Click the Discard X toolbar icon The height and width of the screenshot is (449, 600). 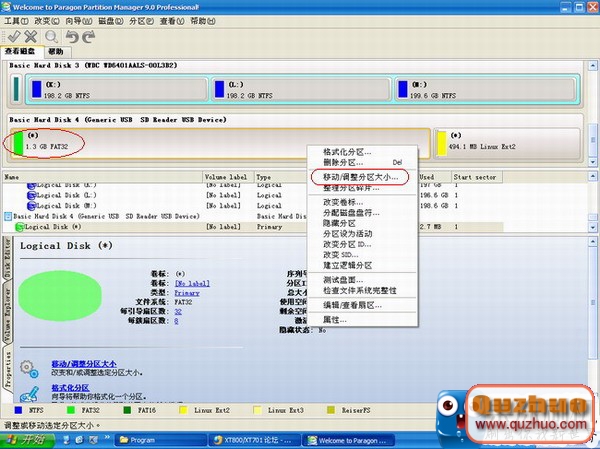[28, 36]
